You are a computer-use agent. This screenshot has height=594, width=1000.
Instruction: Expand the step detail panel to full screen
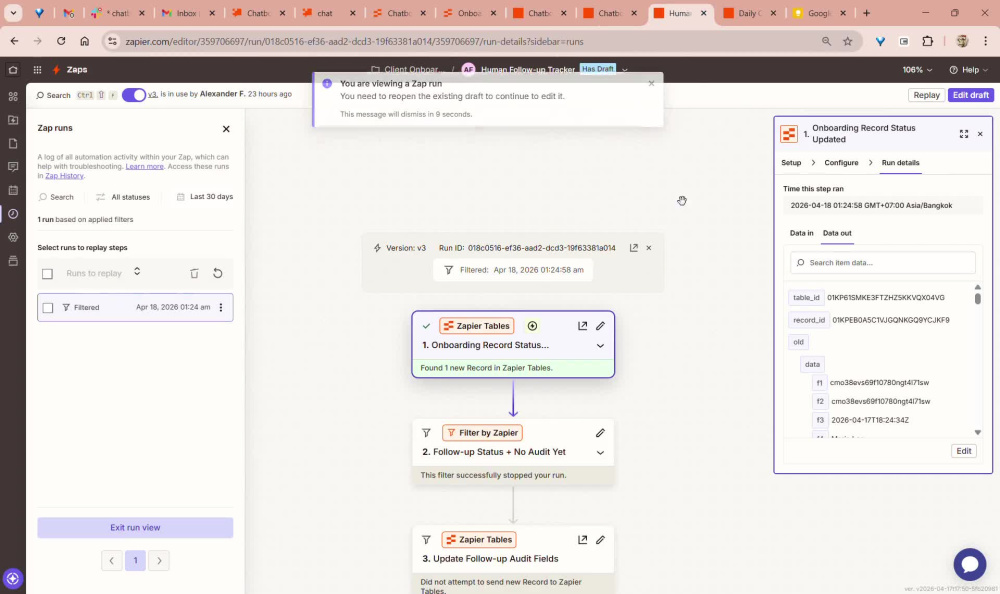pyautogui.click(x=964, y=134)
